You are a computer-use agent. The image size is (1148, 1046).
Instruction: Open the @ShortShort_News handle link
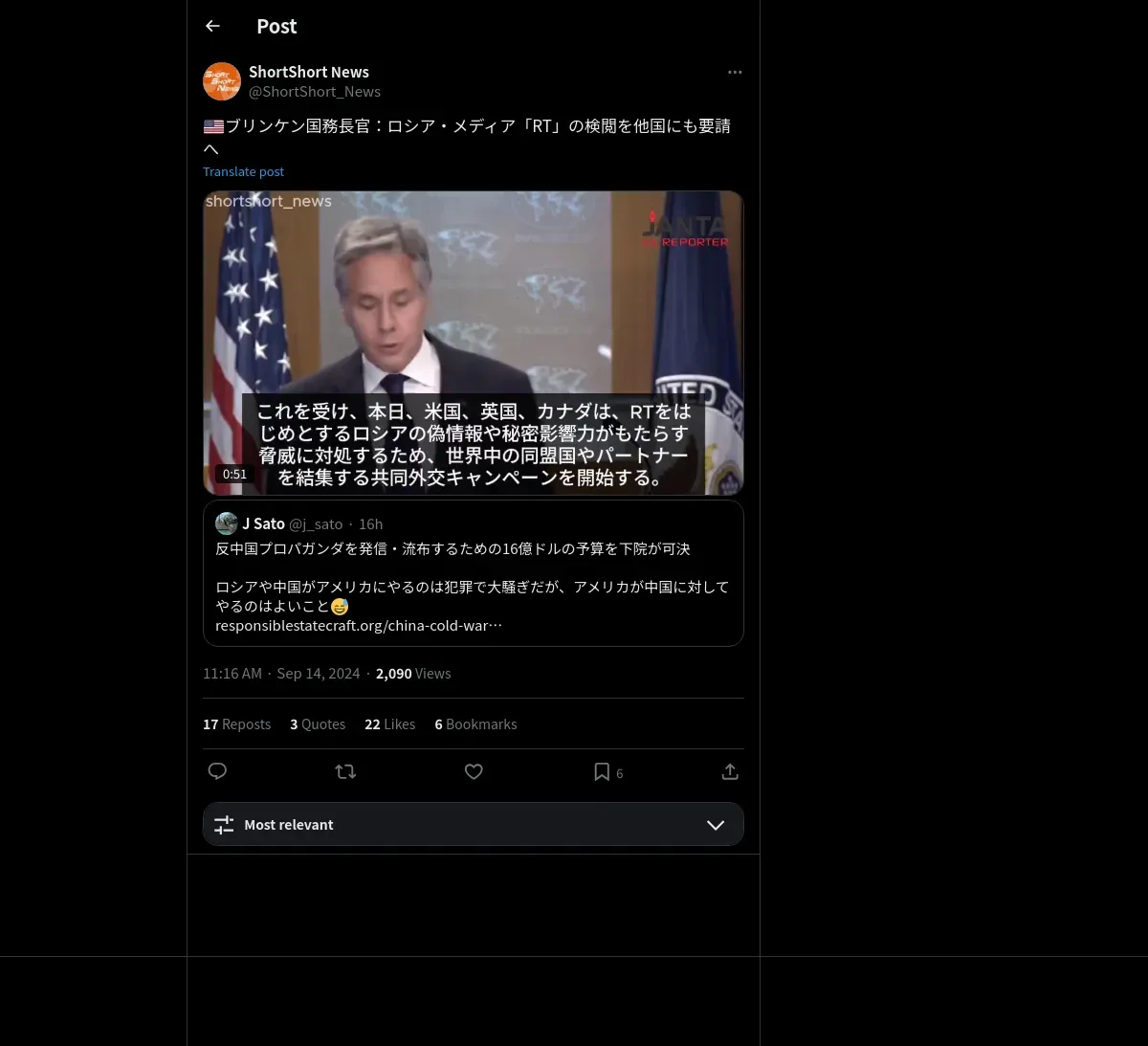coord(315,92)
